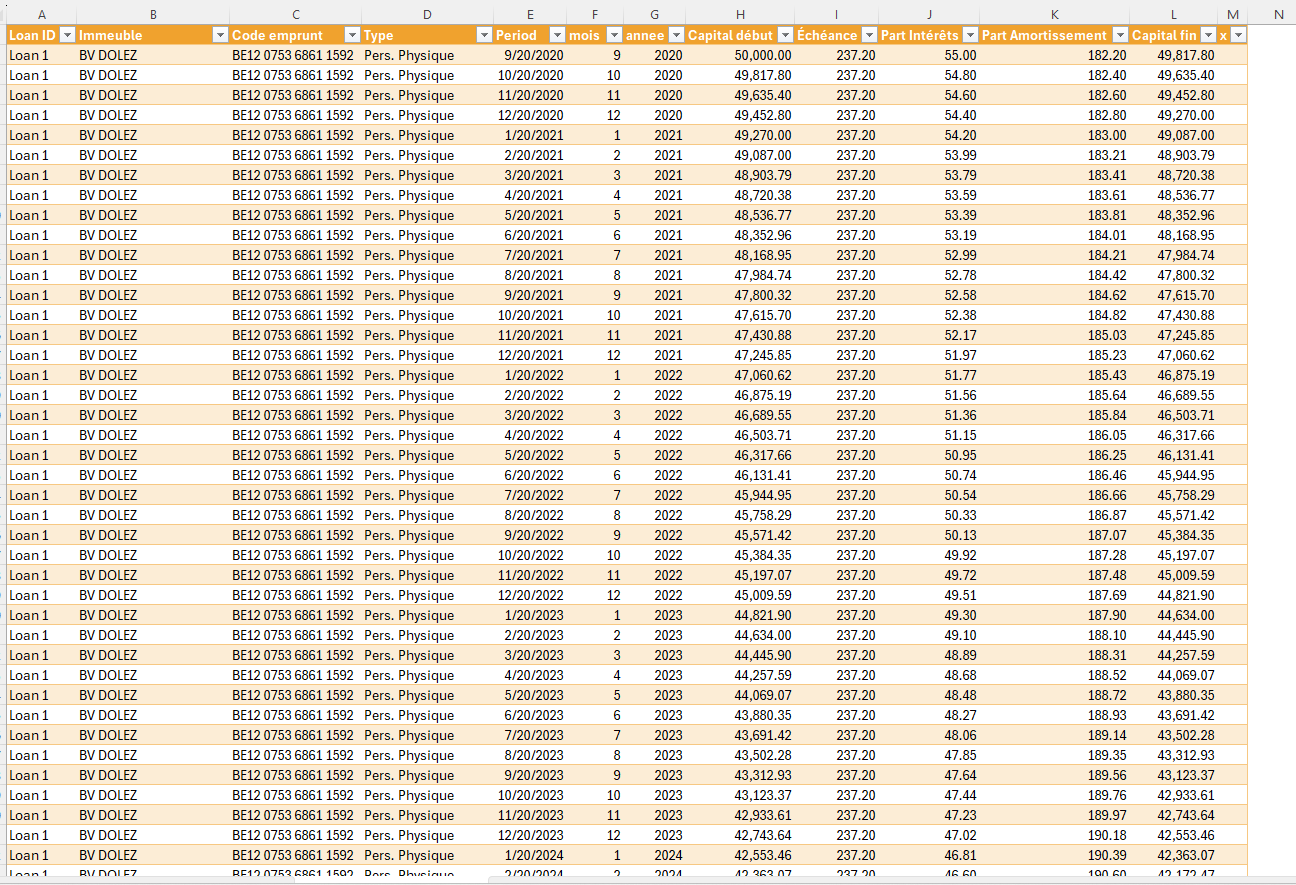Screen dimensions: 1296x885
Task: Click Part Amortissement cell 183.00
Action: (x=1054, y=135)
